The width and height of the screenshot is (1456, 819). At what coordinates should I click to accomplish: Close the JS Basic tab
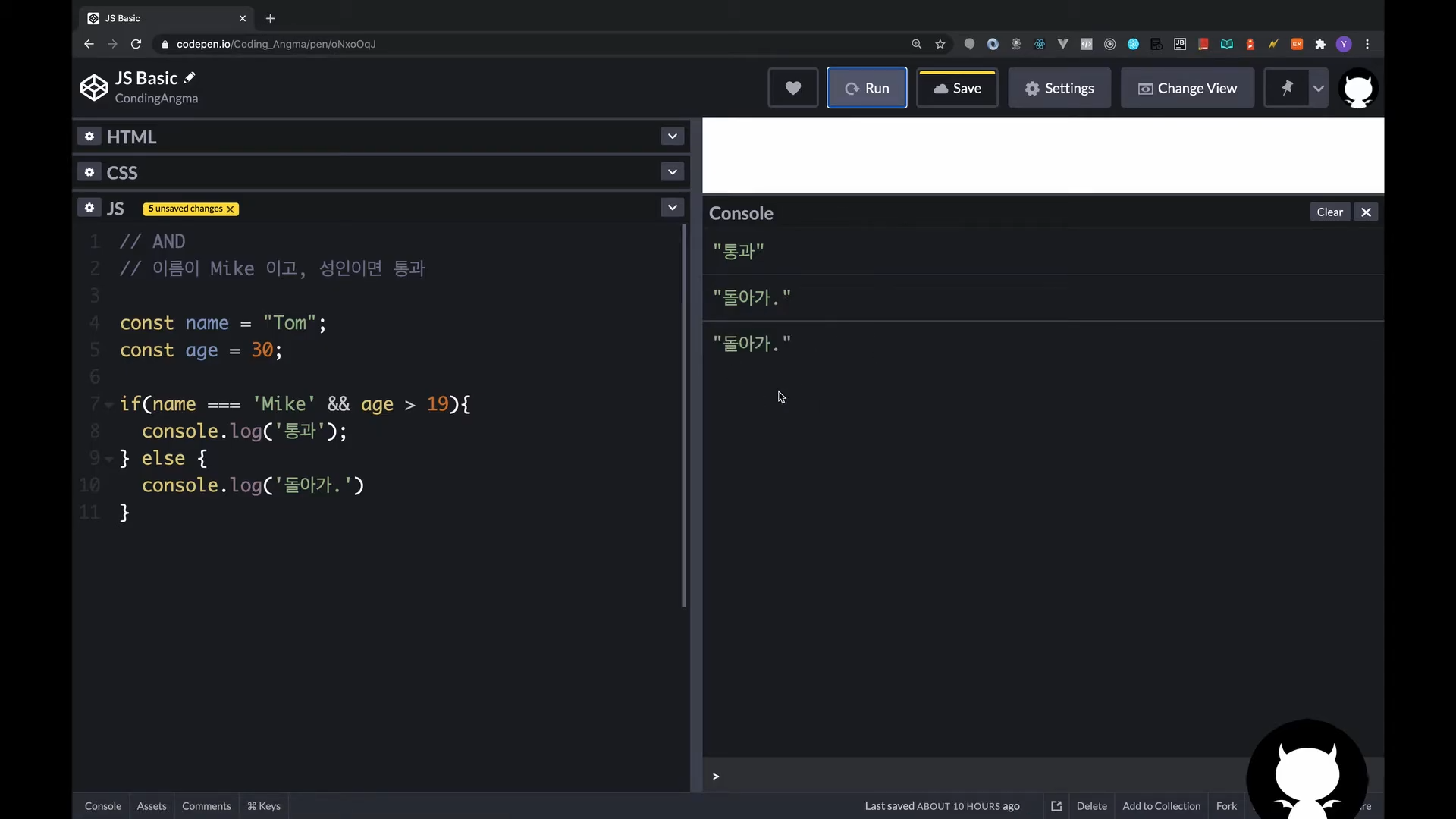click(x=243, y=18)
